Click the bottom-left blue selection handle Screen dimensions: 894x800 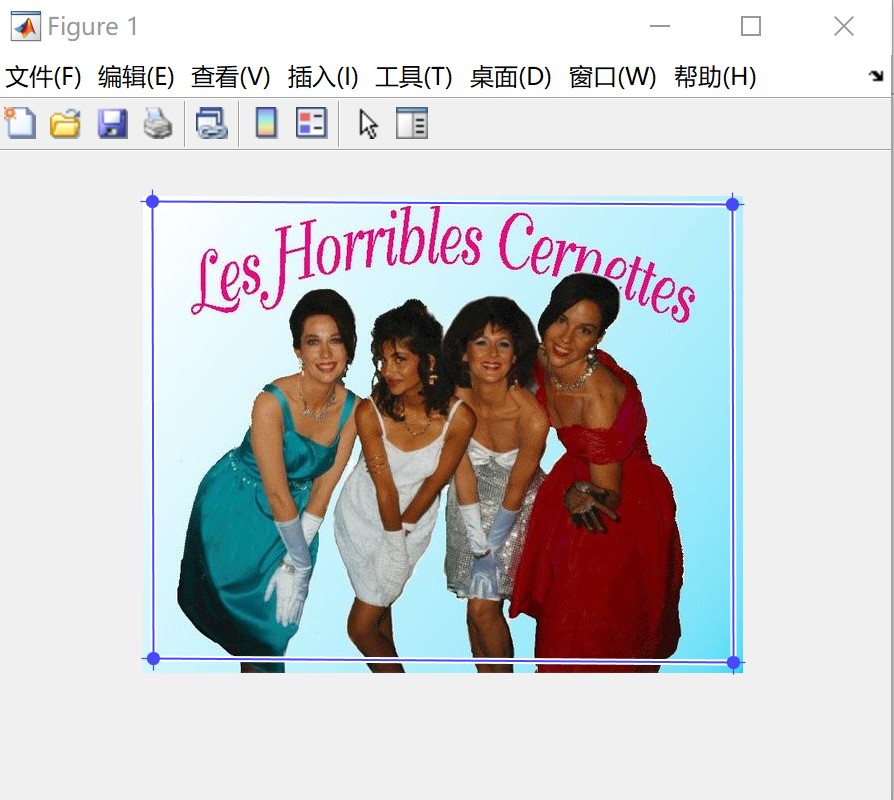152,658
